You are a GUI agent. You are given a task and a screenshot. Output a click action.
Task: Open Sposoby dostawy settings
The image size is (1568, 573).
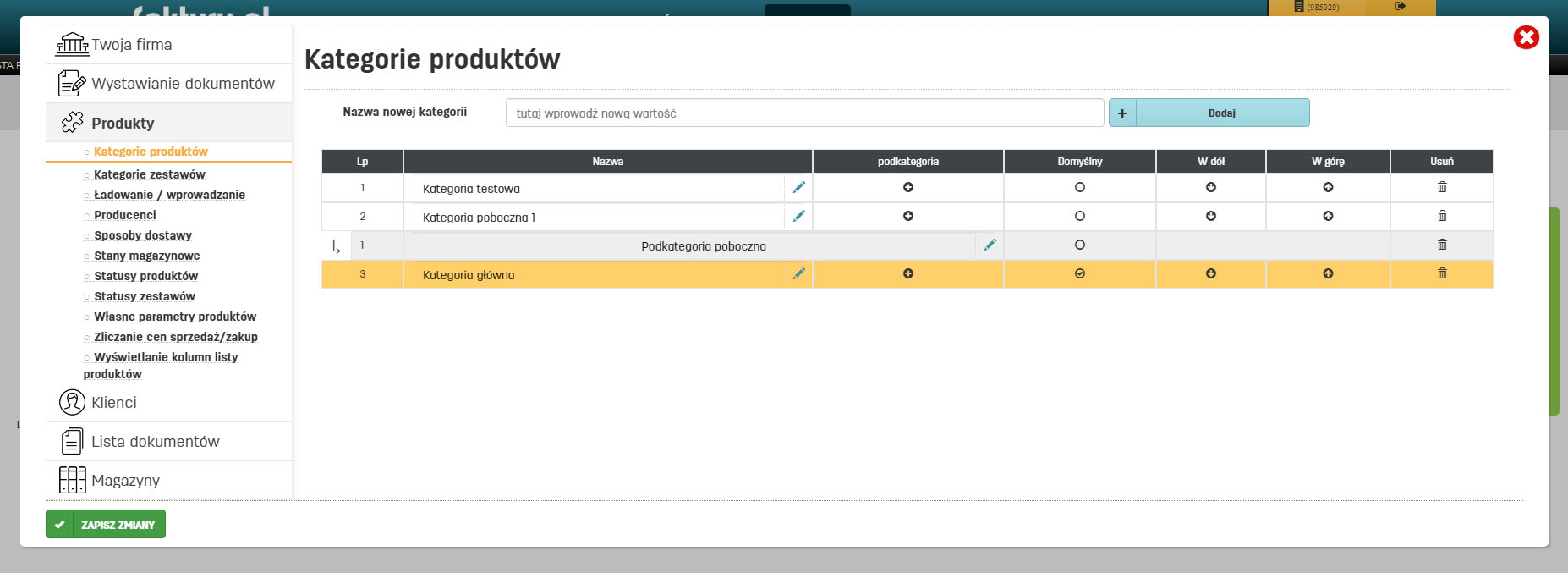pyautogui.click(x=143, y=235)
